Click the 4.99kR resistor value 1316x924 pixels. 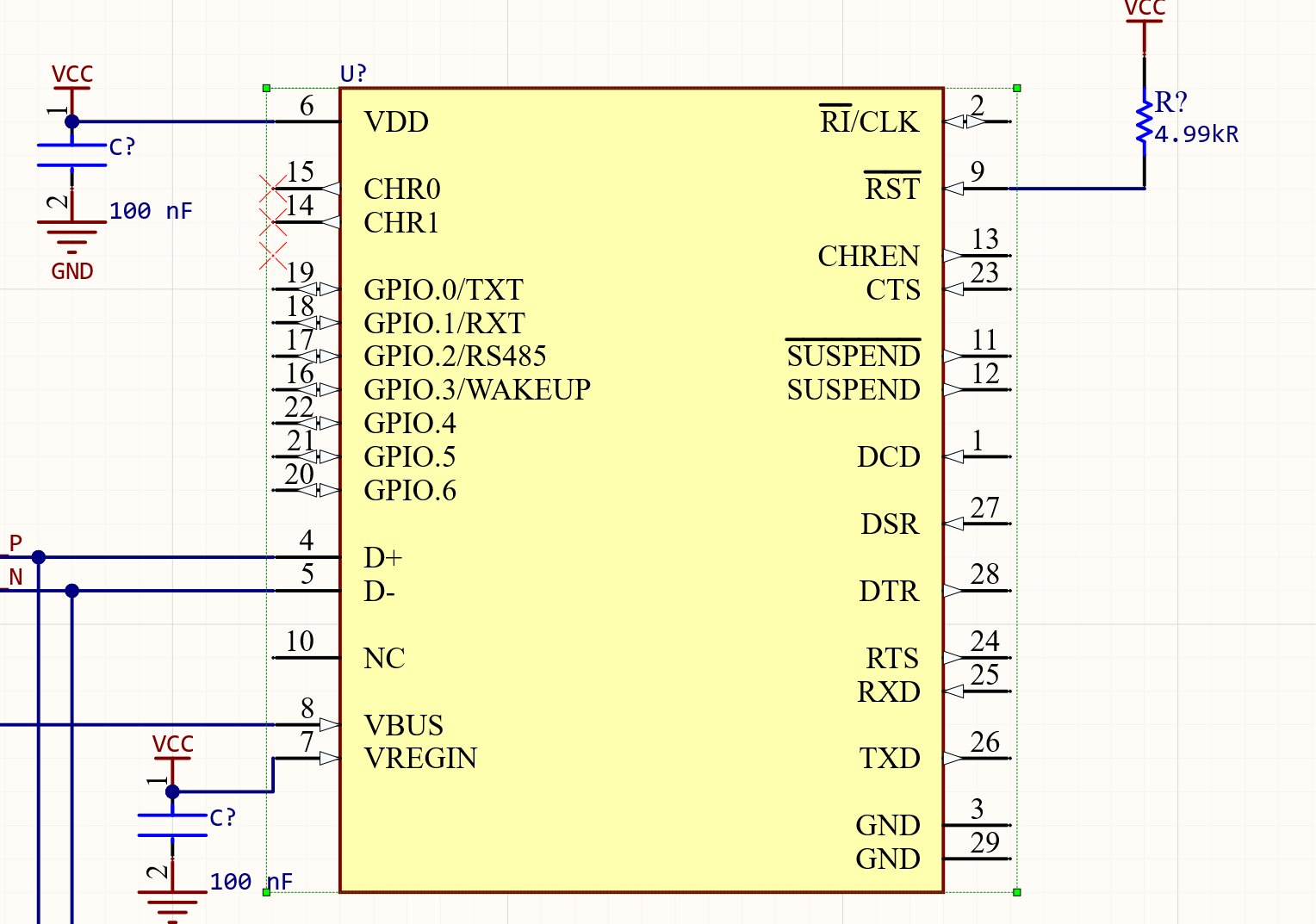pyautogui.click(x=1196, y=134)
